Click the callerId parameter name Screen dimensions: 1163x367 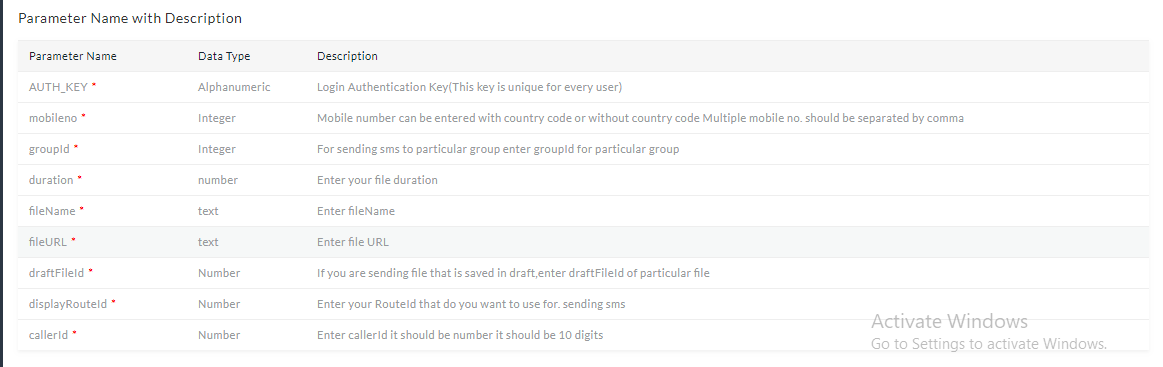[48, 336]
